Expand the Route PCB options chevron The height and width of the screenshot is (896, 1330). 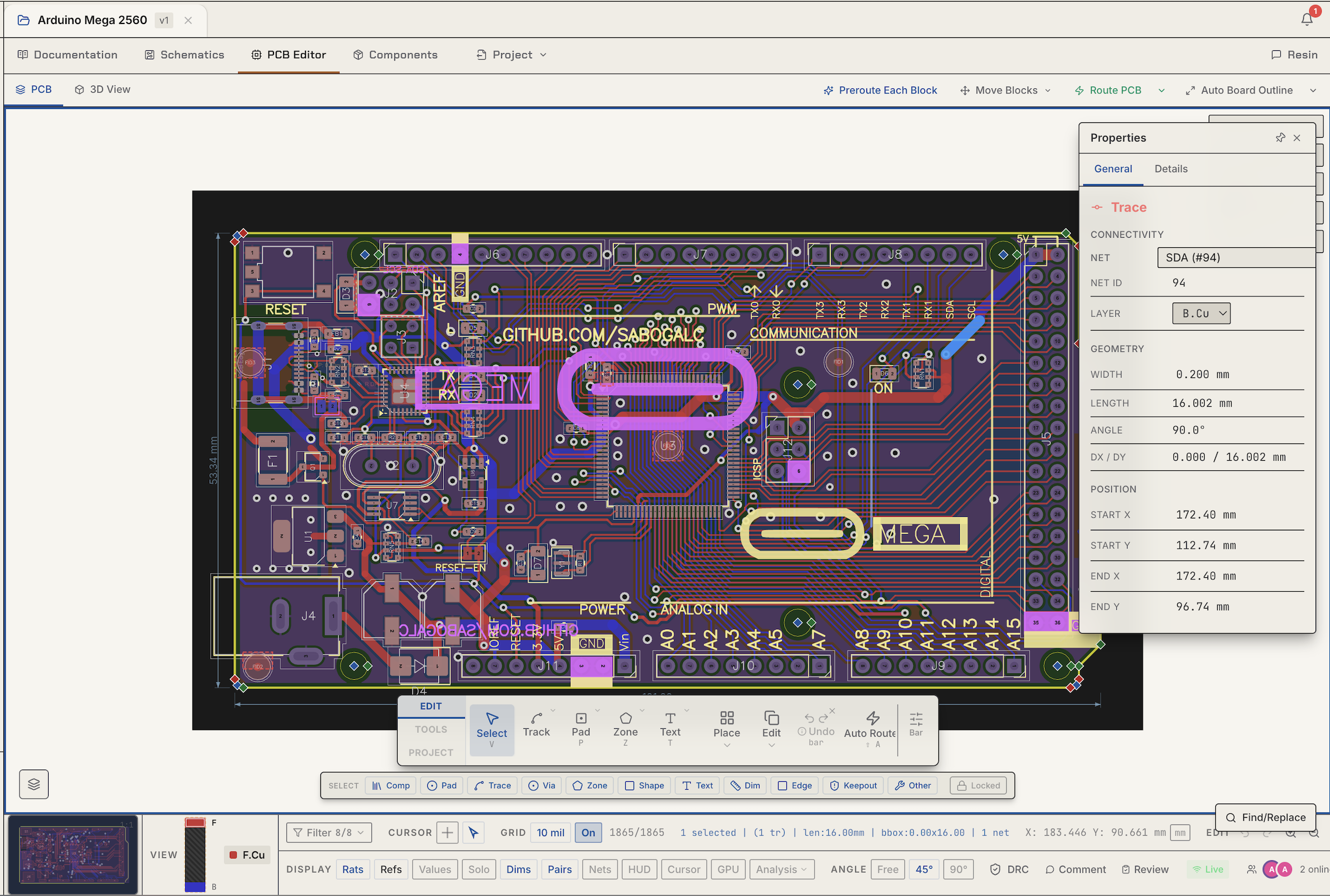pyautogui.click(x=1162, y=90)
